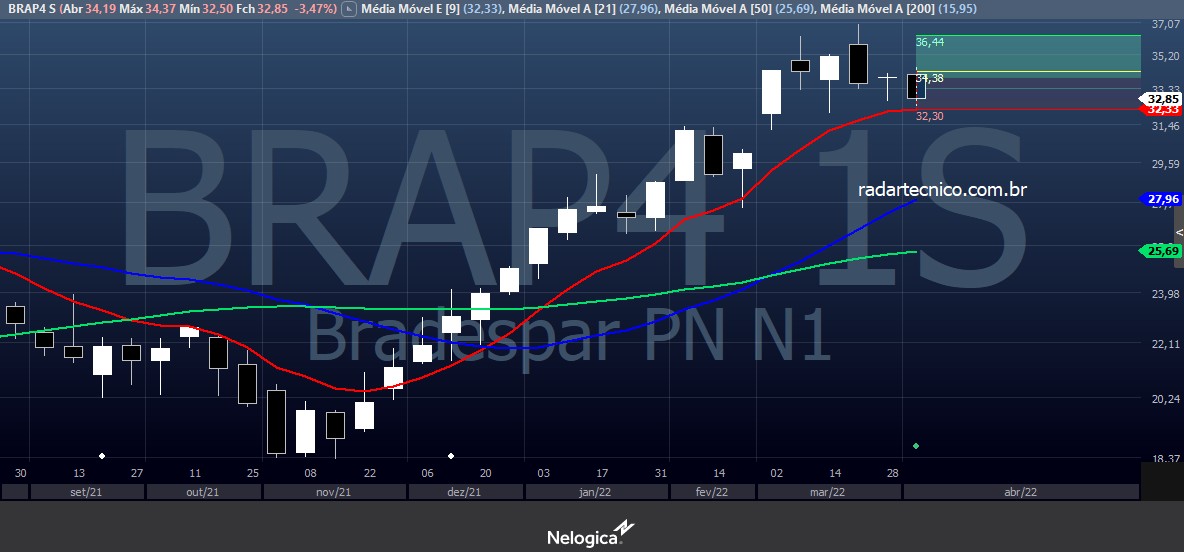
Task: Click the indicator icon before Média Móvel E [9]
Action: click(x=347, y=9)
